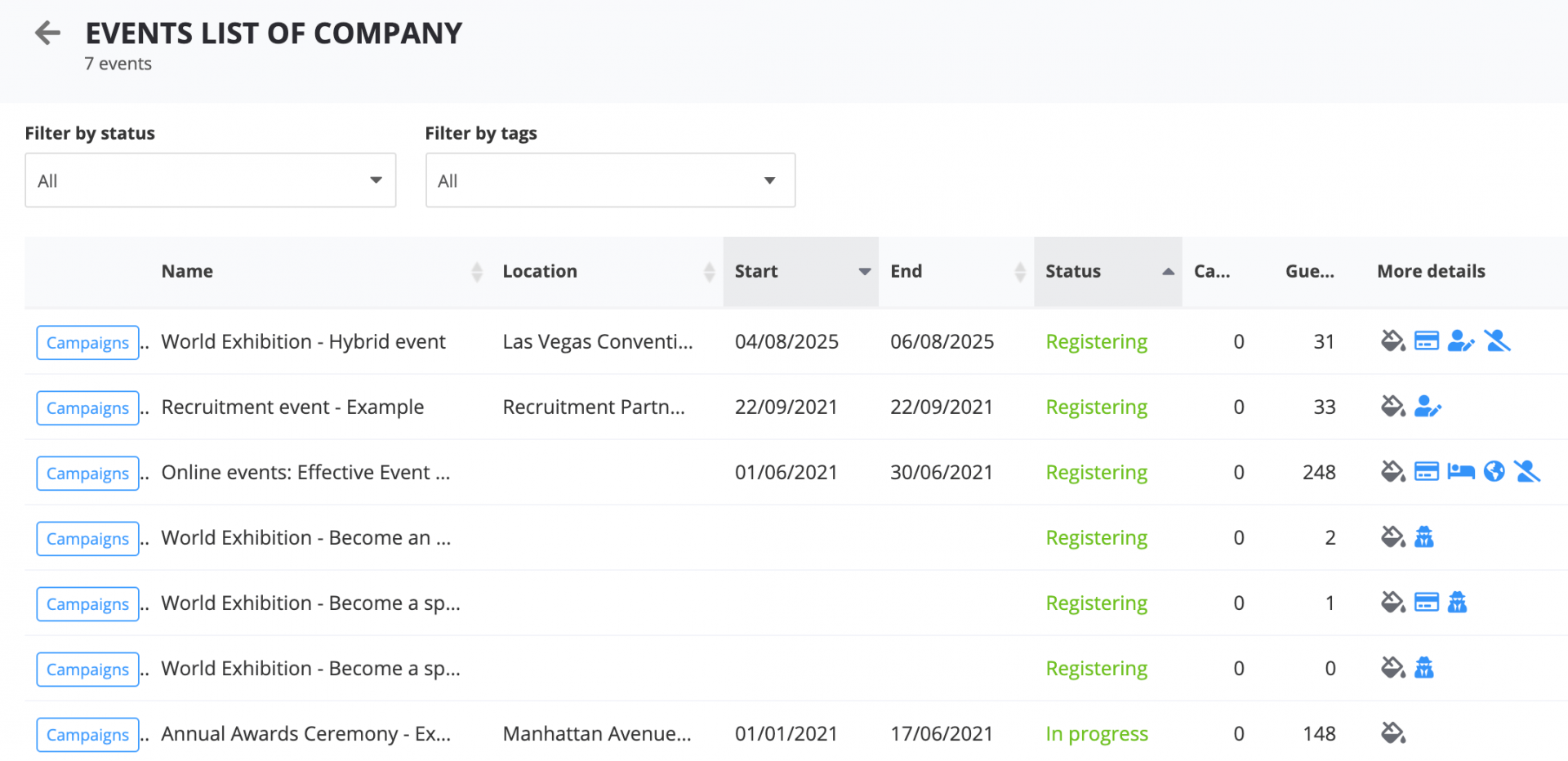Open the Filter by tags dropdown
This screenshot has height=761, width=1568.
pyautogui.click(x=610, y=180)
